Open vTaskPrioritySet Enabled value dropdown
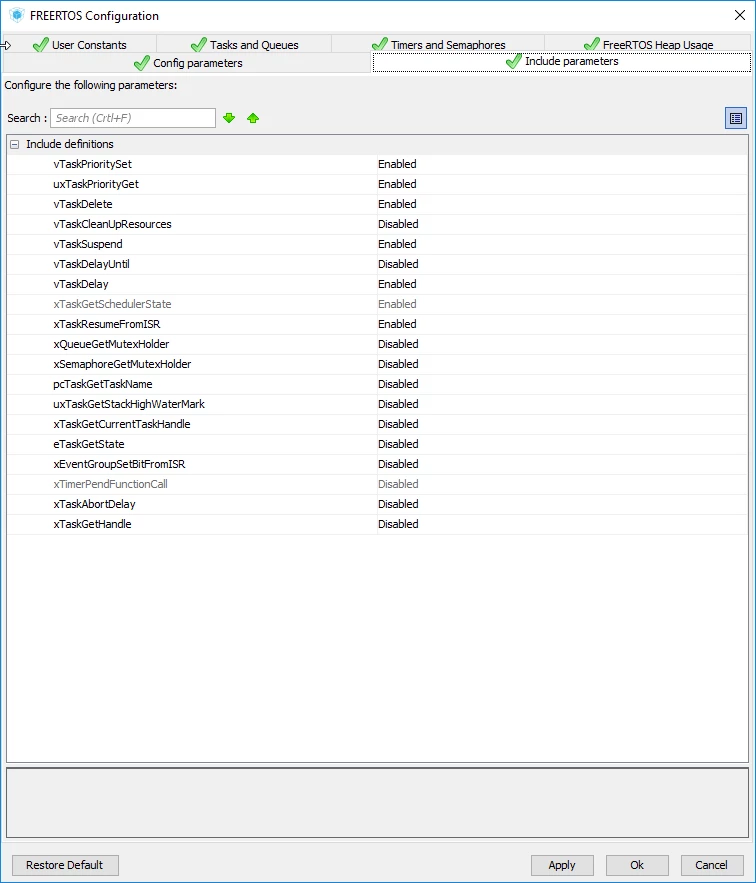Viewport: 756px width, 883px height. (397, 164)
